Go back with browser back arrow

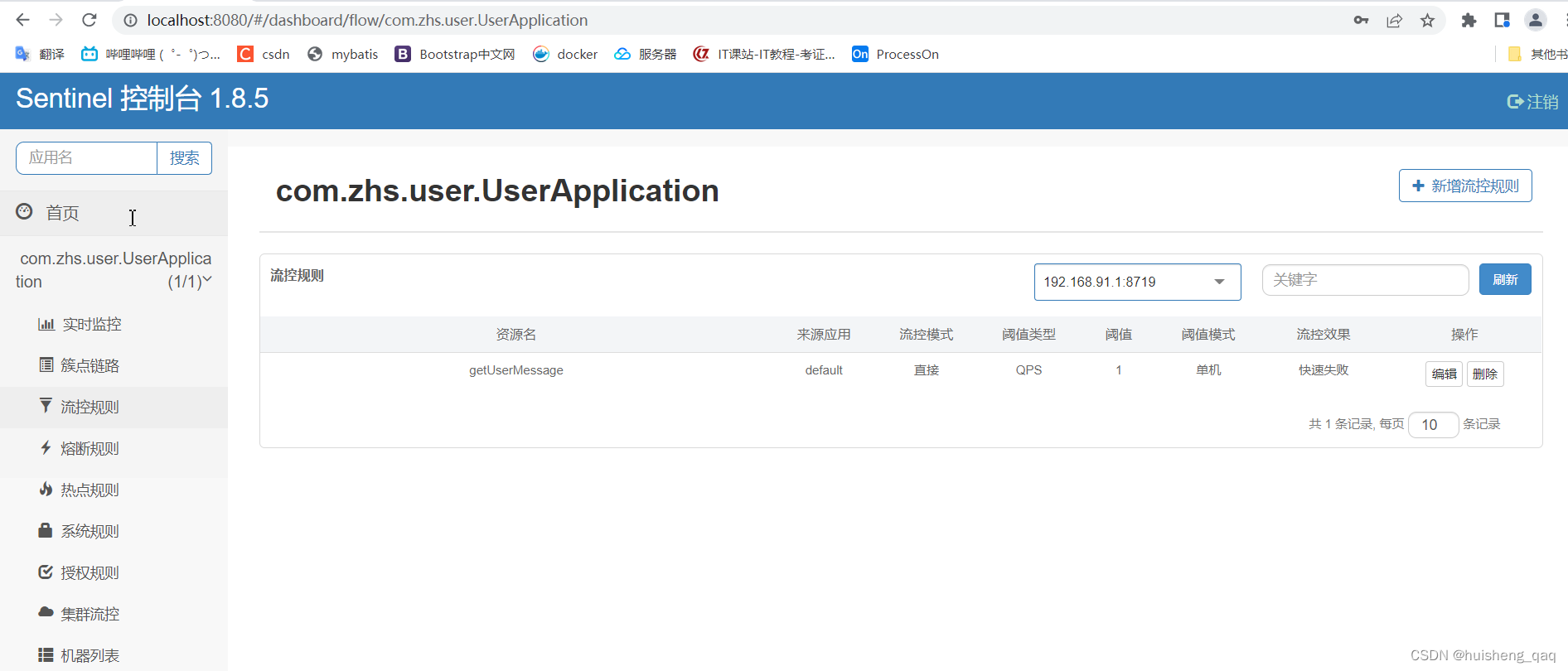tap(22, 20)
